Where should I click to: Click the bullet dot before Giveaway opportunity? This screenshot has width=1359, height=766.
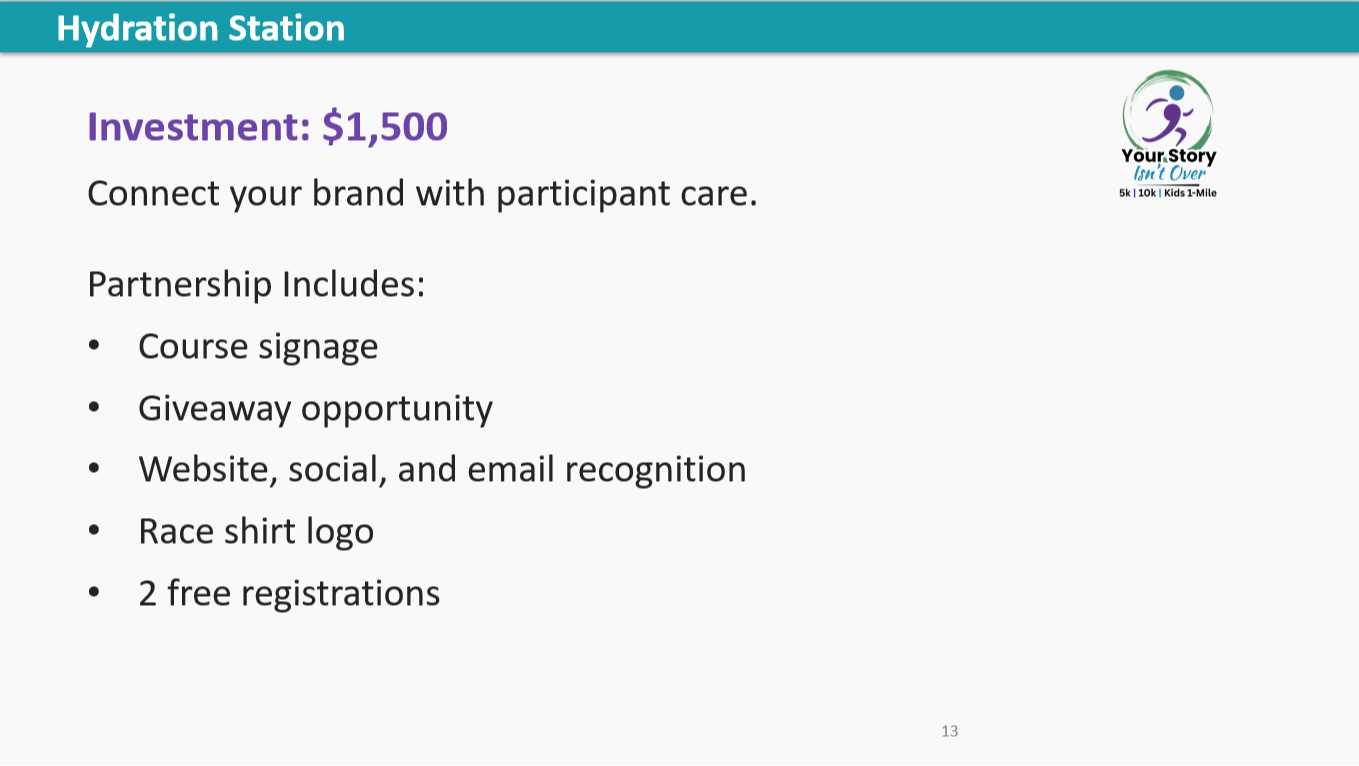[x=94, y=408]
